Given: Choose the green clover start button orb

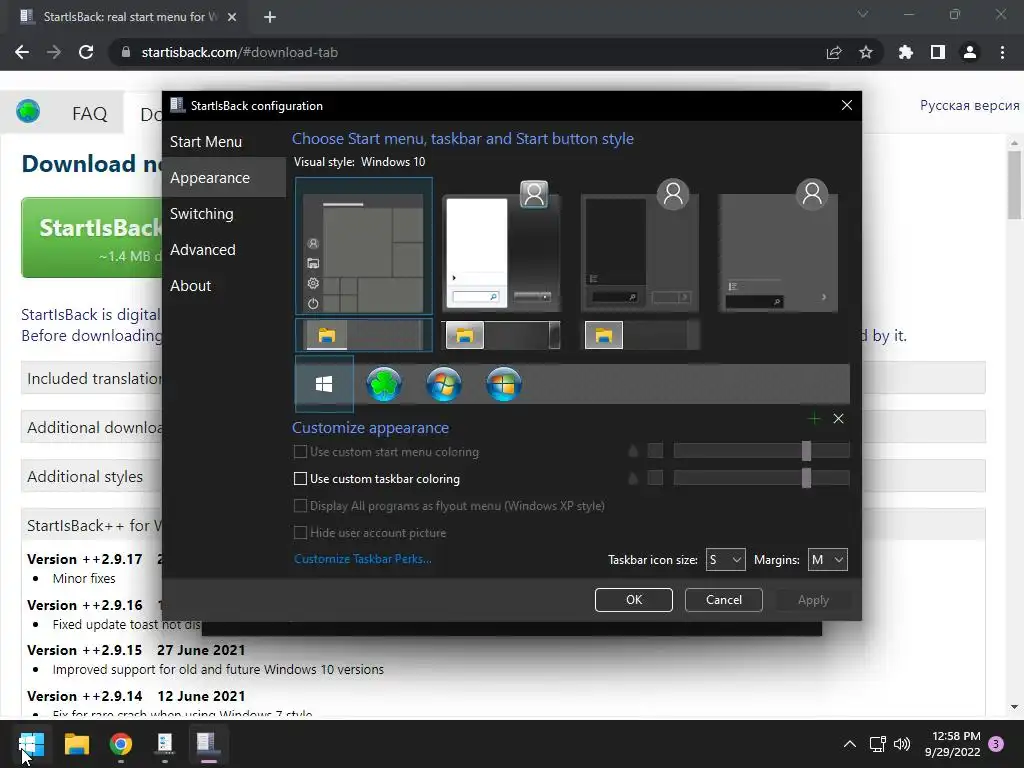Looking at the screenshot, I should coord(384,384).
